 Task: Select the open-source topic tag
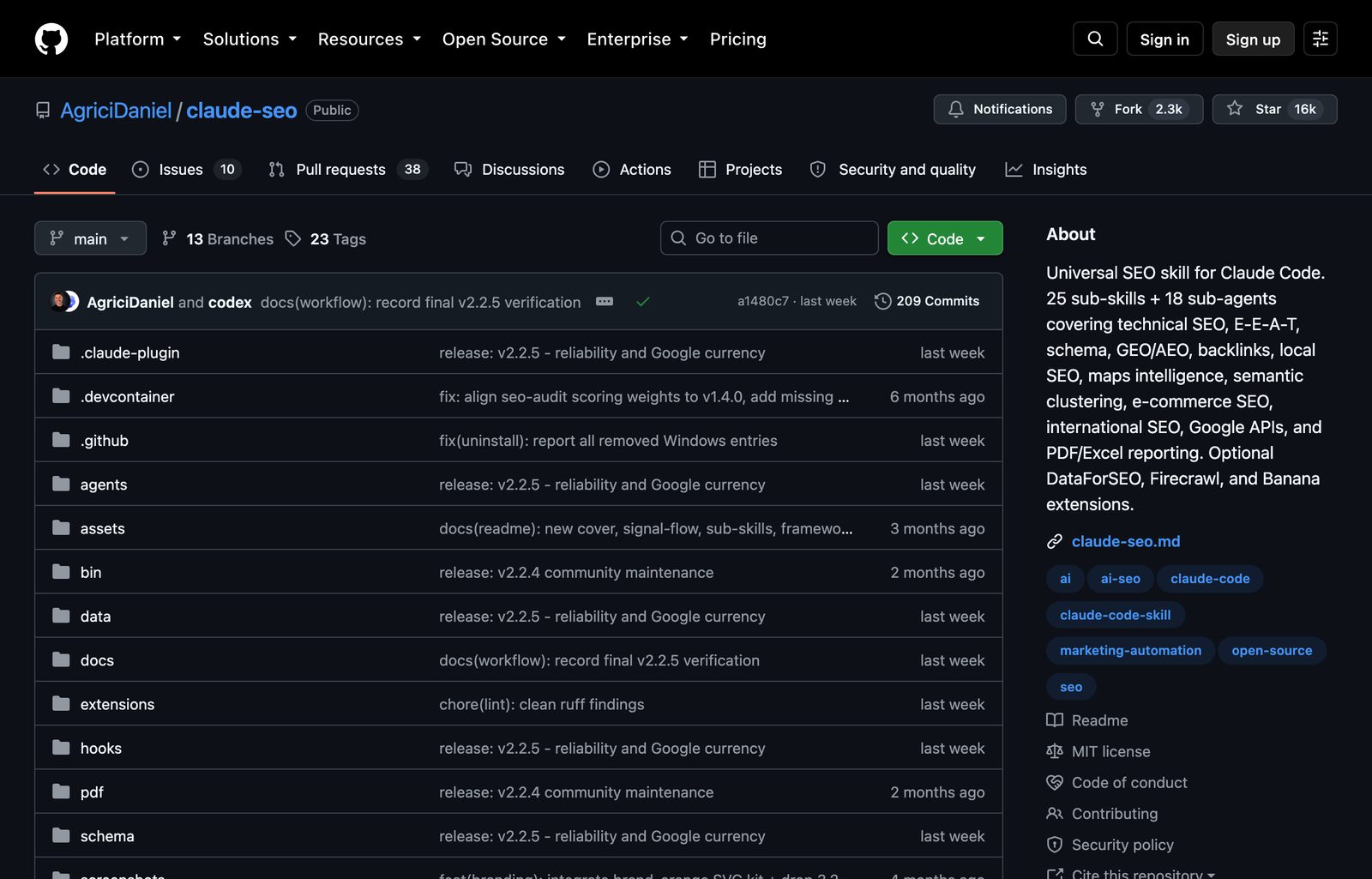[1272, 651]
